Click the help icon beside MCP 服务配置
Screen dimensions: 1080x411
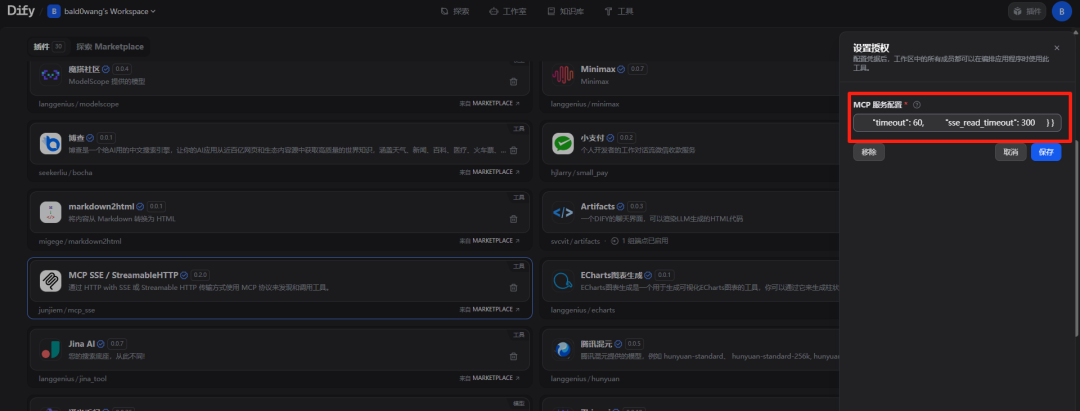(917, 104)
